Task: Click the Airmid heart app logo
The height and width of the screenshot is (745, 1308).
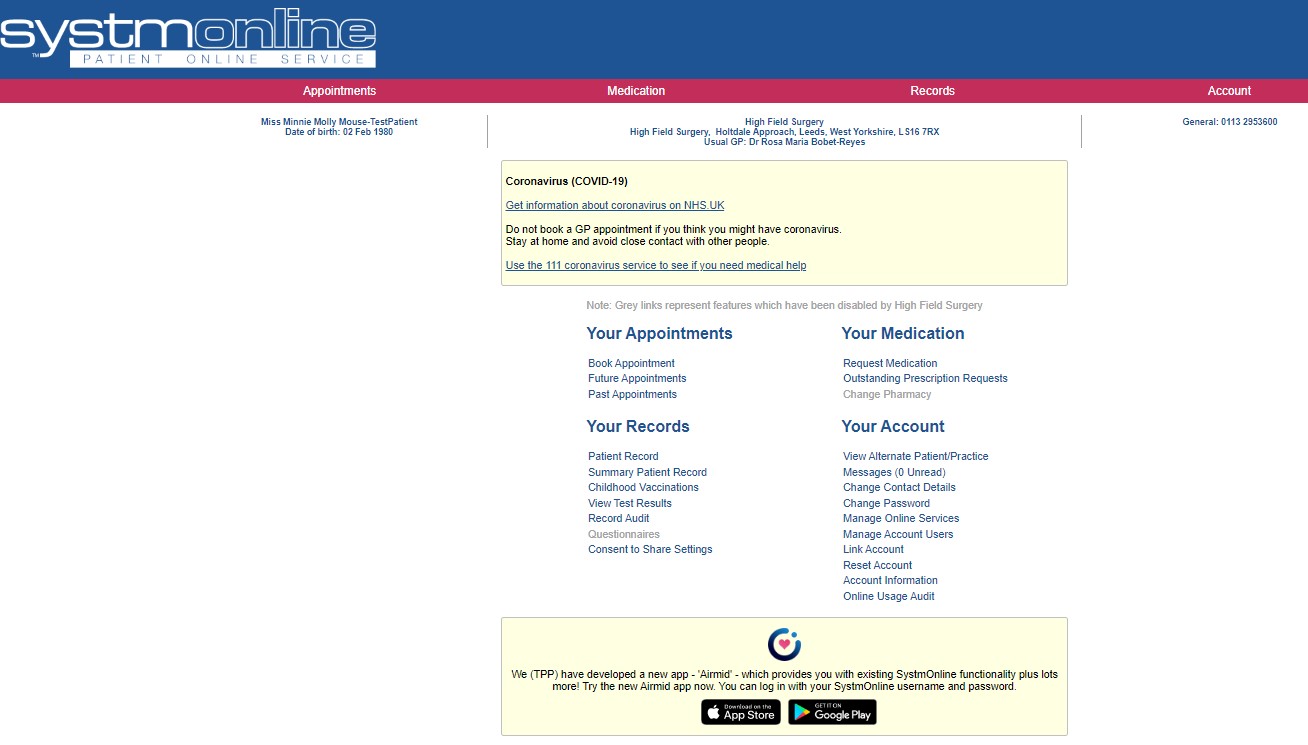Action: point(784,644)
